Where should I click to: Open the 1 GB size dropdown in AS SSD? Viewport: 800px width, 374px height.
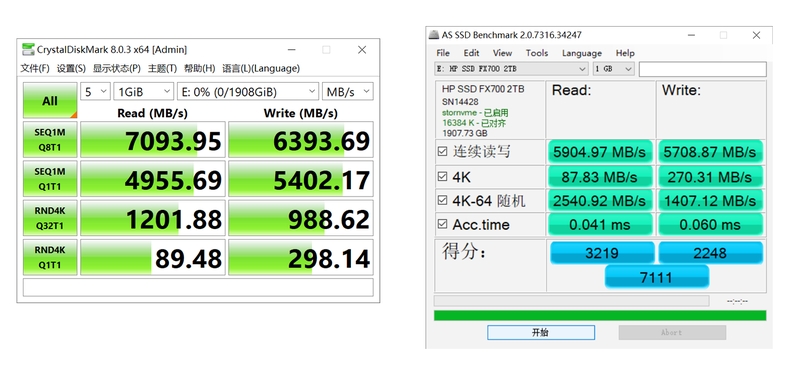coord(614,69)
